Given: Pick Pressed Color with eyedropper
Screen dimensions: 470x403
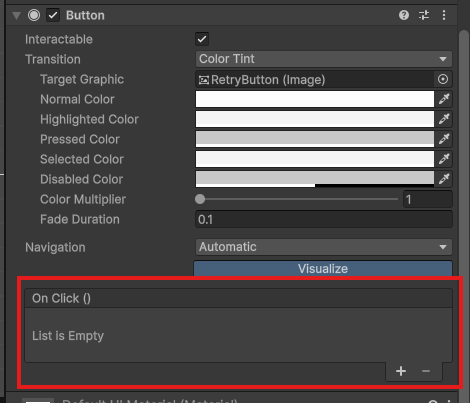Looking at the screenshot, I should (x=444, y=139).
